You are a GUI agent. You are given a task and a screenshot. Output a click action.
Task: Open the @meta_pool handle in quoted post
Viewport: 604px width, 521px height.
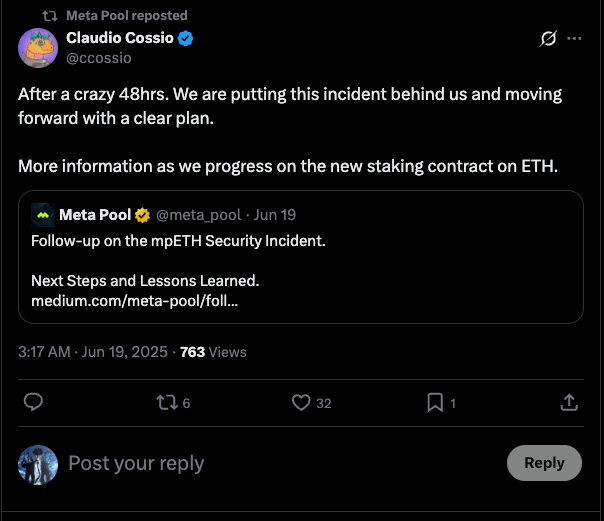click(x=198, y=214)
